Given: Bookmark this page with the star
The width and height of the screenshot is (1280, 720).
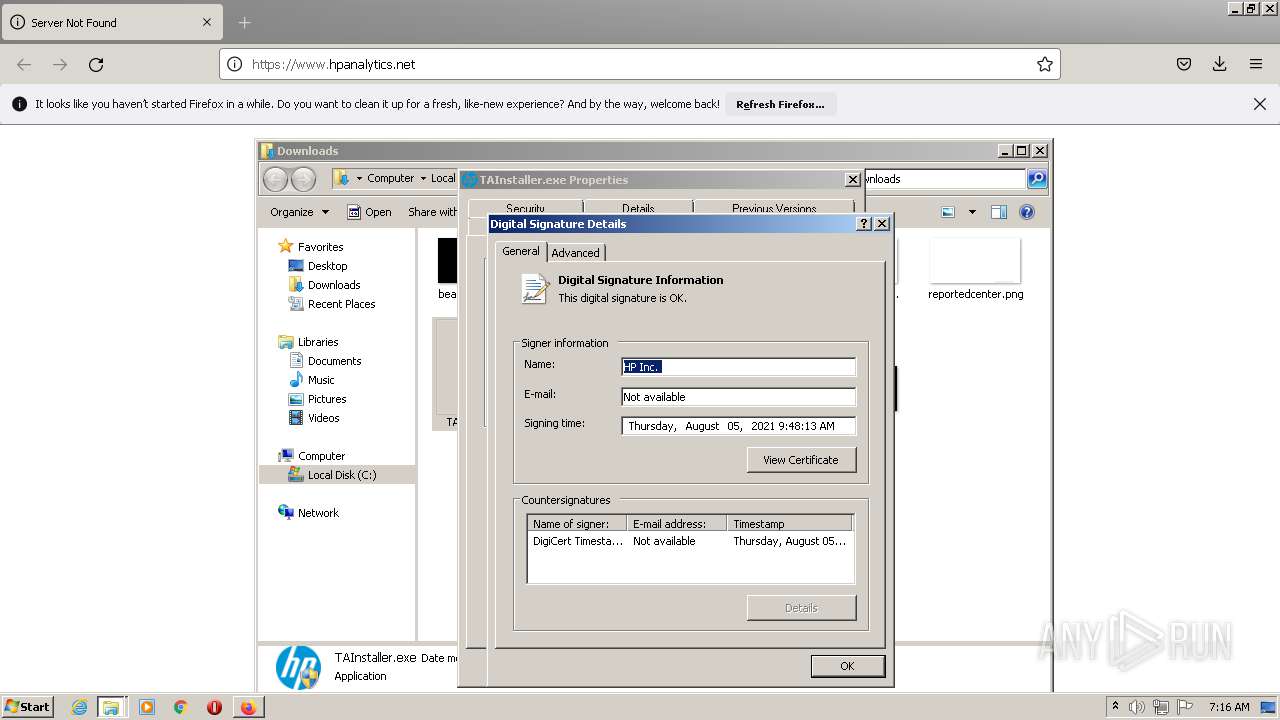Looking at the screenshot, I should click(1045, 64).
